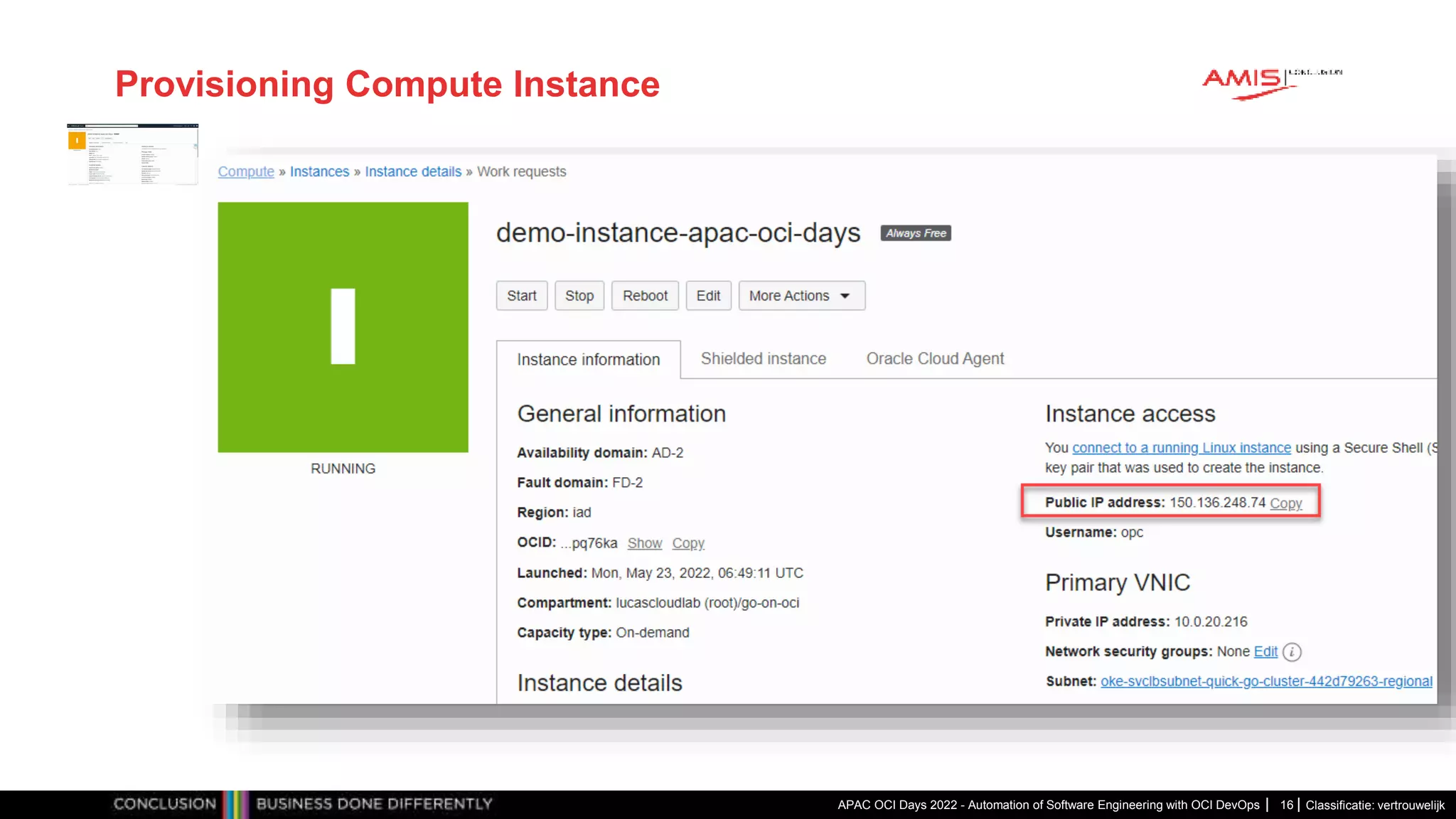Click the public IP 150.136.248.74 value
This screenshot has height=819, width=1456.
tap(1217, 503)
